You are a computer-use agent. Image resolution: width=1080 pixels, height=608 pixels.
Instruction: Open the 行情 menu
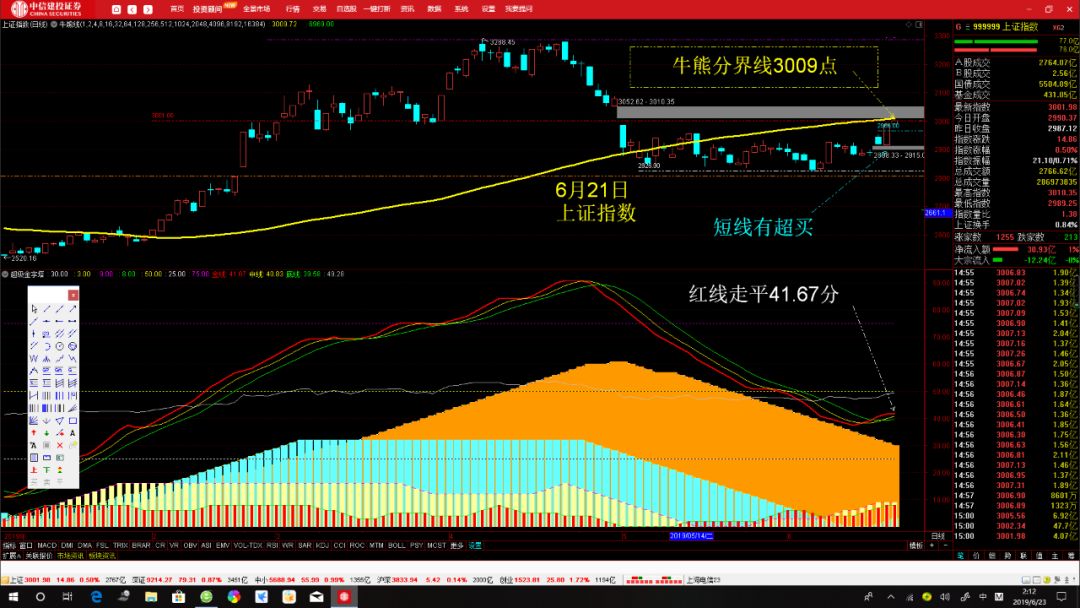point(293,9)
